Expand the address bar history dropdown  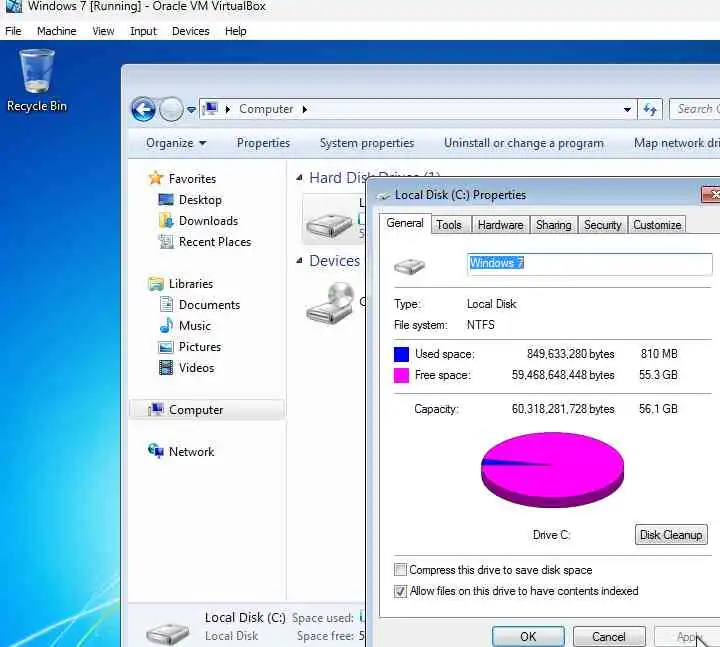click(627, 109)
